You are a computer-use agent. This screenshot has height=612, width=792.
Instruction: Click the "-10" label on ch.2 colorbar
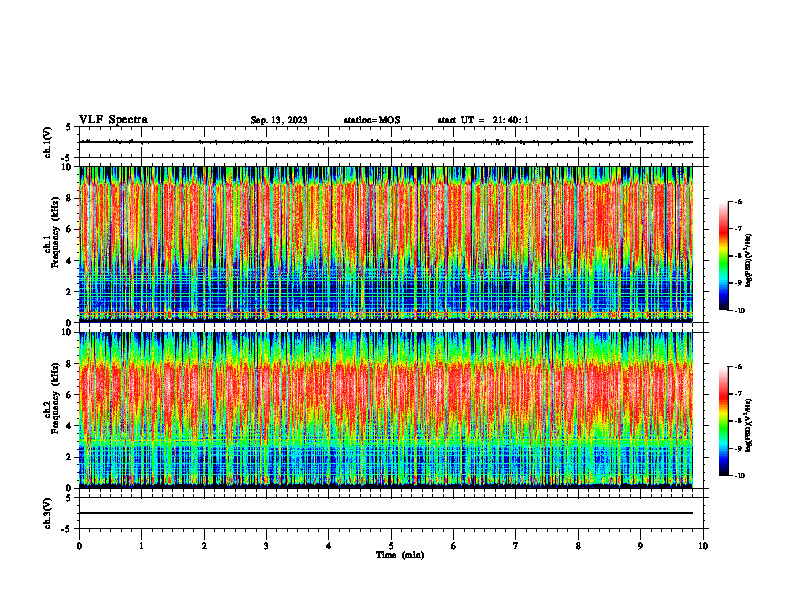[739, 476]
